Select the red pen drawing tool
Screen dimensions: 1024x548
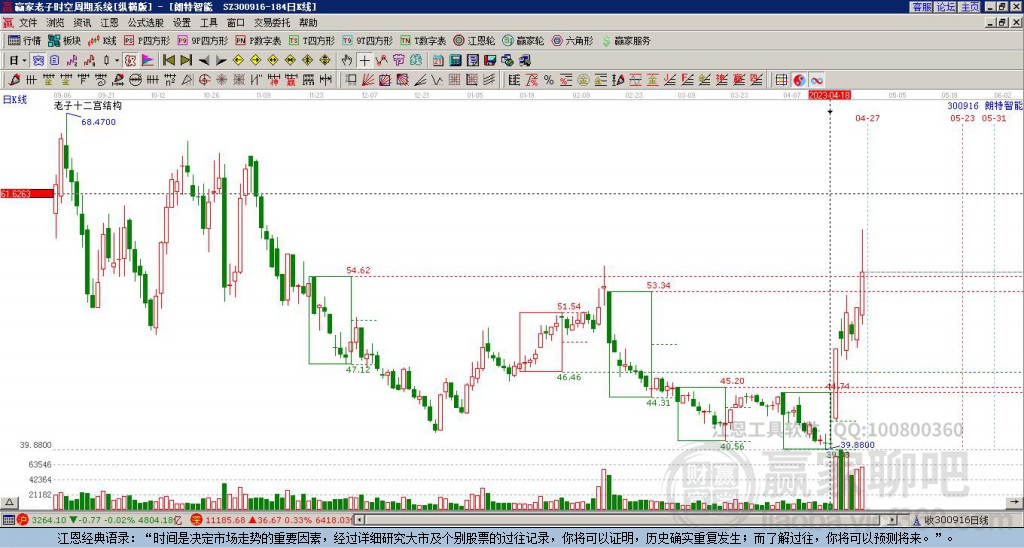pyautogui.click(x=14, y=80)
